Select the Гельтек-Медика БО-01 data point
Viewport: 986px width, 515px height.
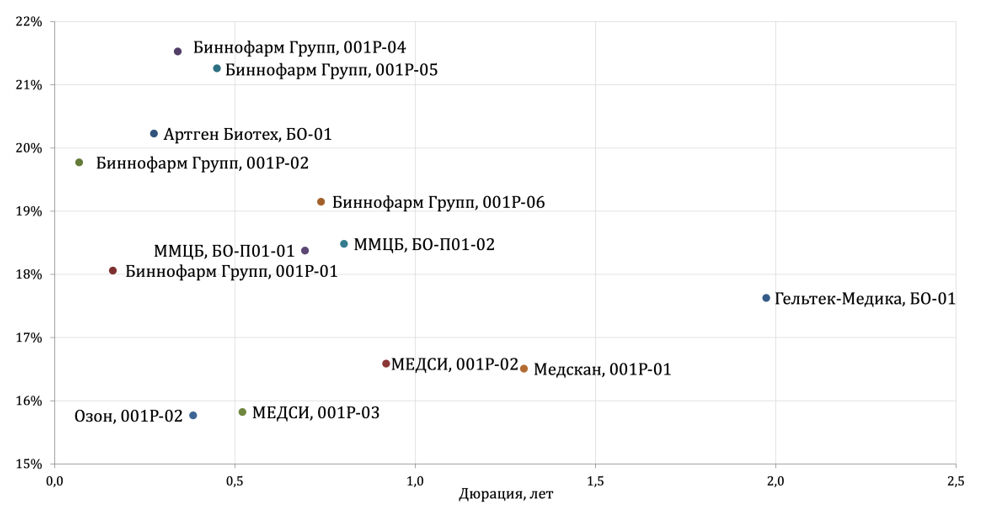pyautogui.click(x=766, y=298)
